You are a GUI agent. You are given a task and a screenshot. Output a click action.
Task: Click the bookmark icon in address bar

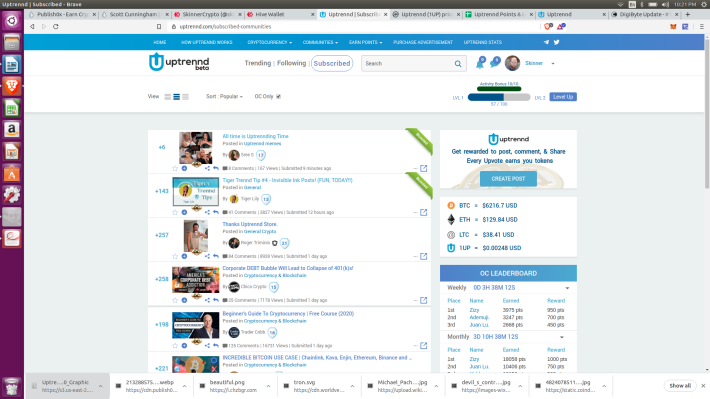[159, 27]
